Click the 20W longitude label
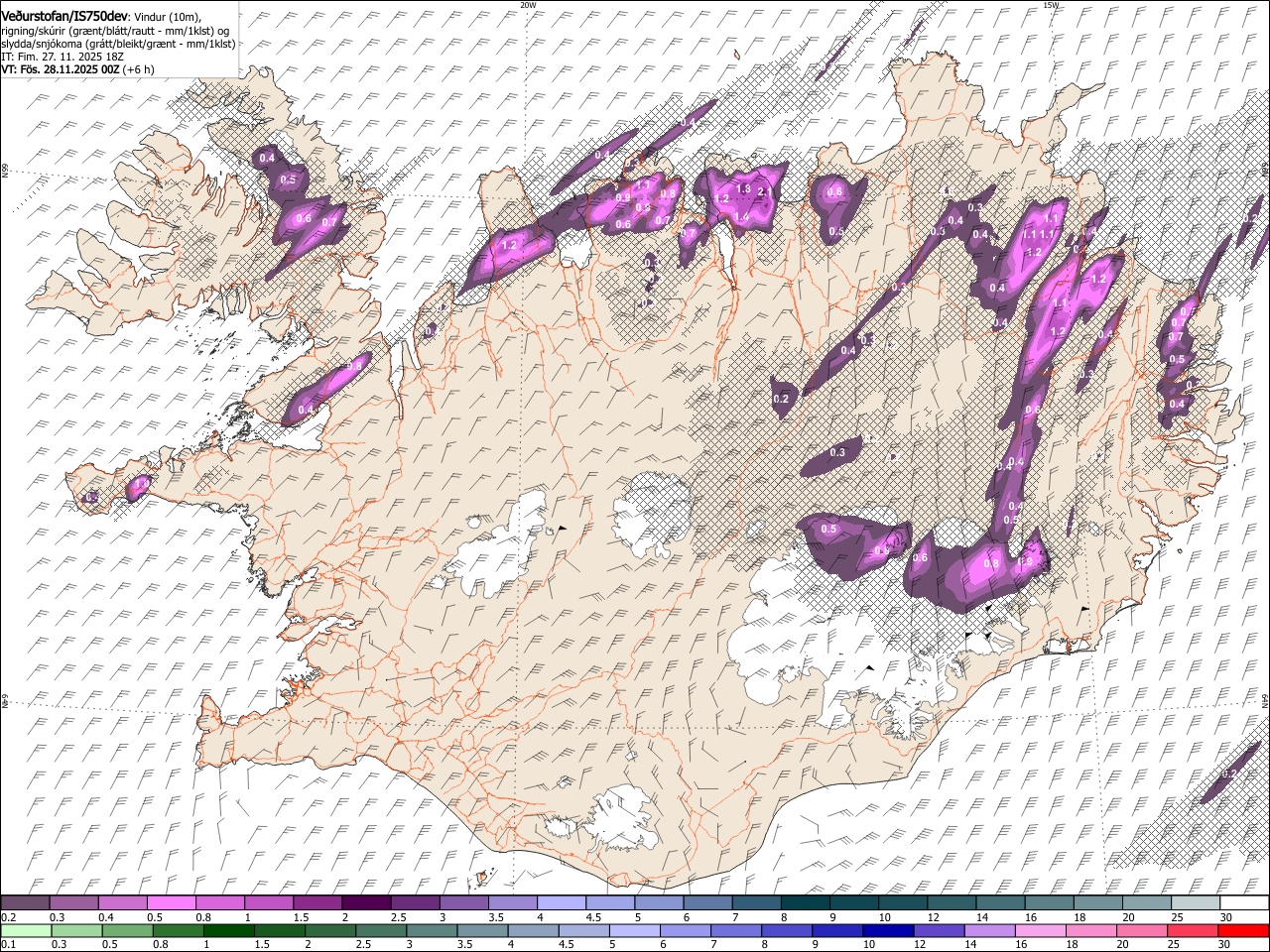The image size is (1270, 952). [527, 5]
